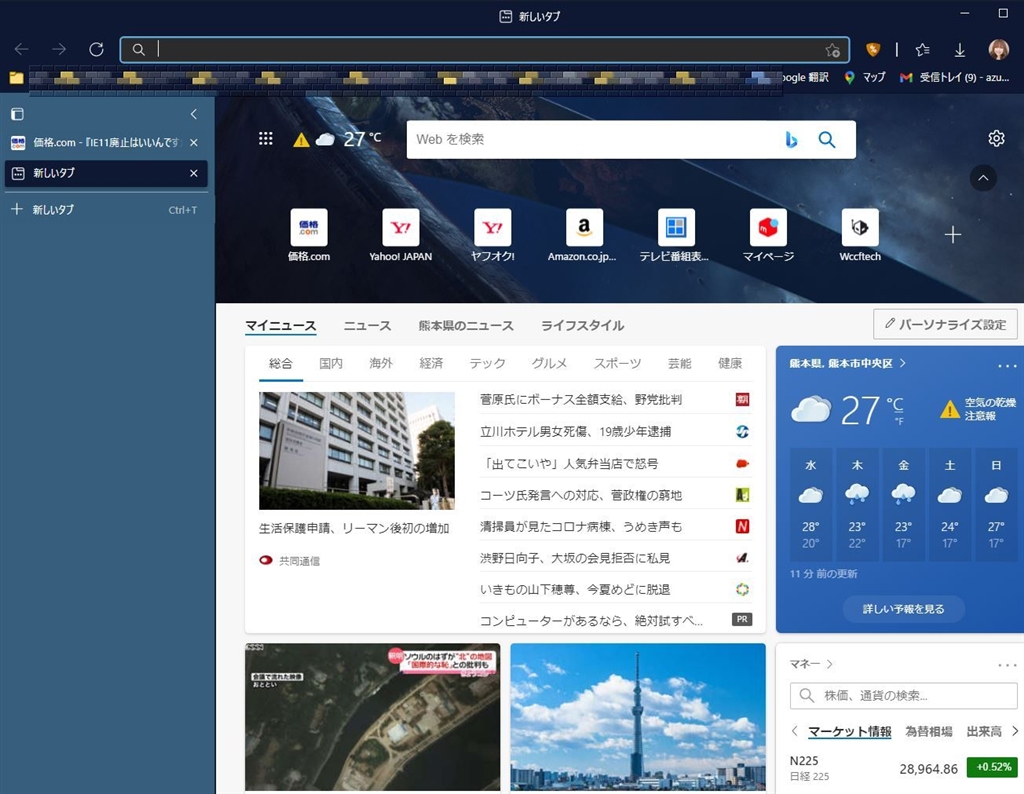Open money card more options dots
Image resolution: width=1024 pixels, height=794 pixels.
click(1007, 665)
